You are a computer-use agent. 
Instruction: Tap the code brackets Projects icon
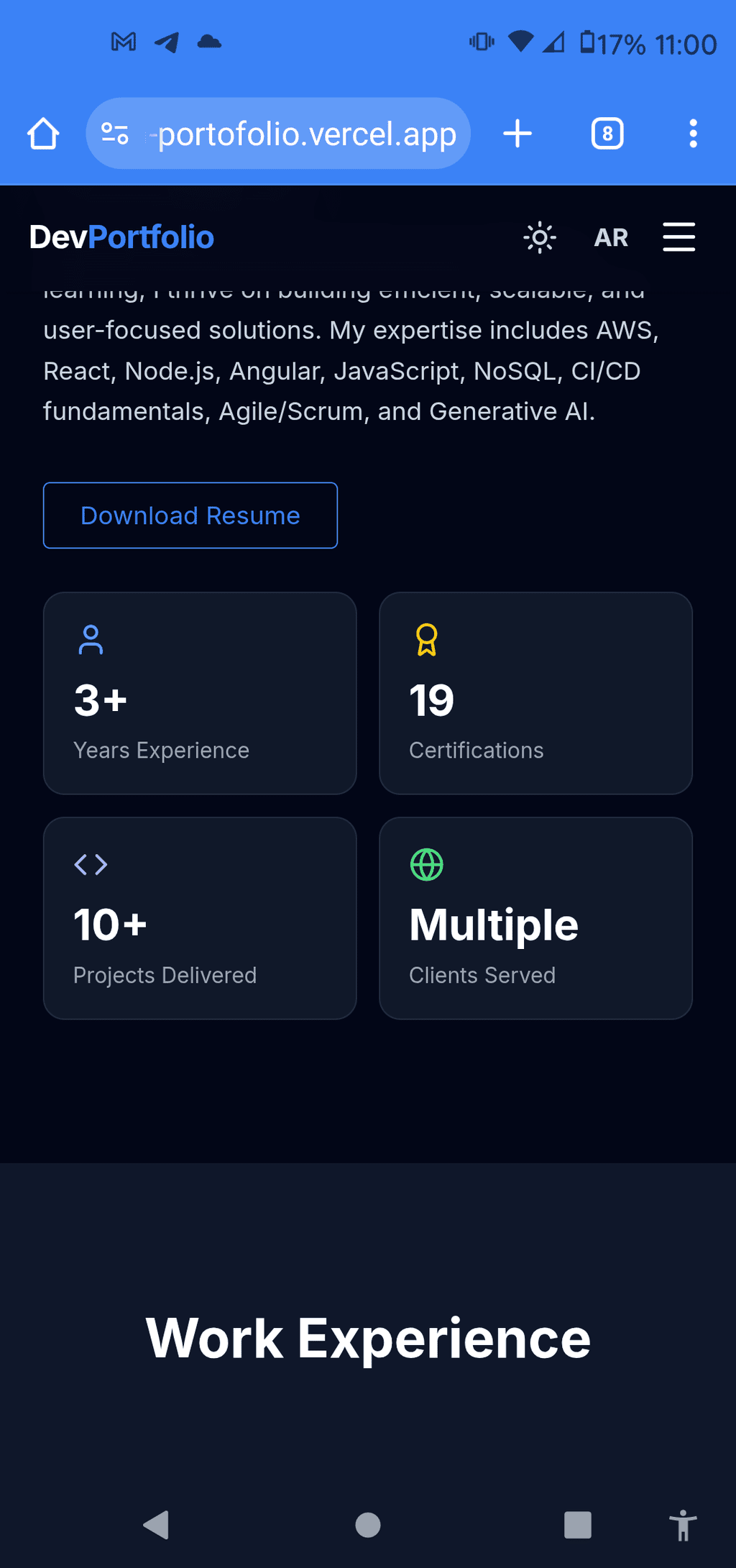[x=91, y=864]
